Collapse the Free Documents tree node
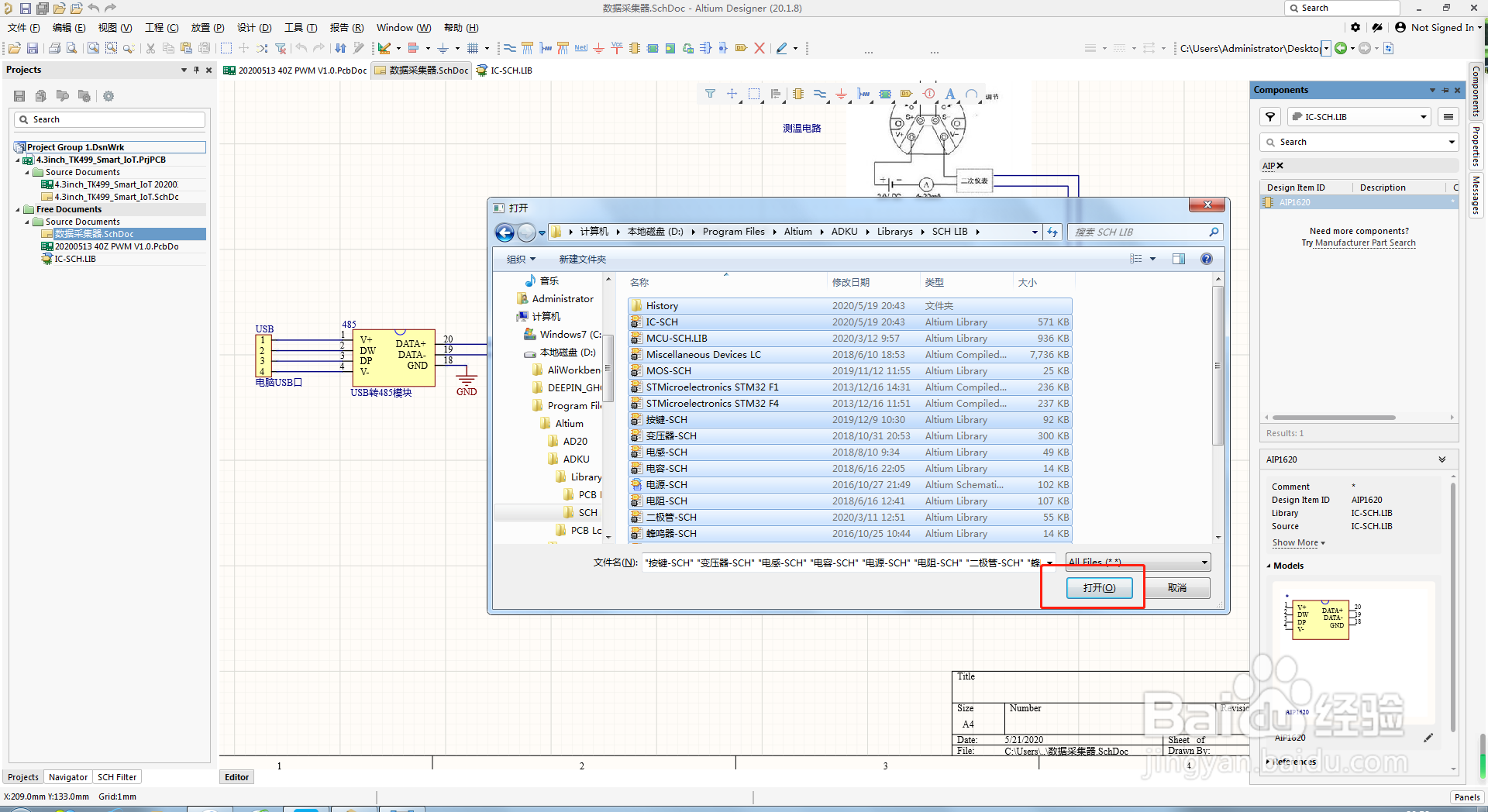 click(x=18, y=209)
